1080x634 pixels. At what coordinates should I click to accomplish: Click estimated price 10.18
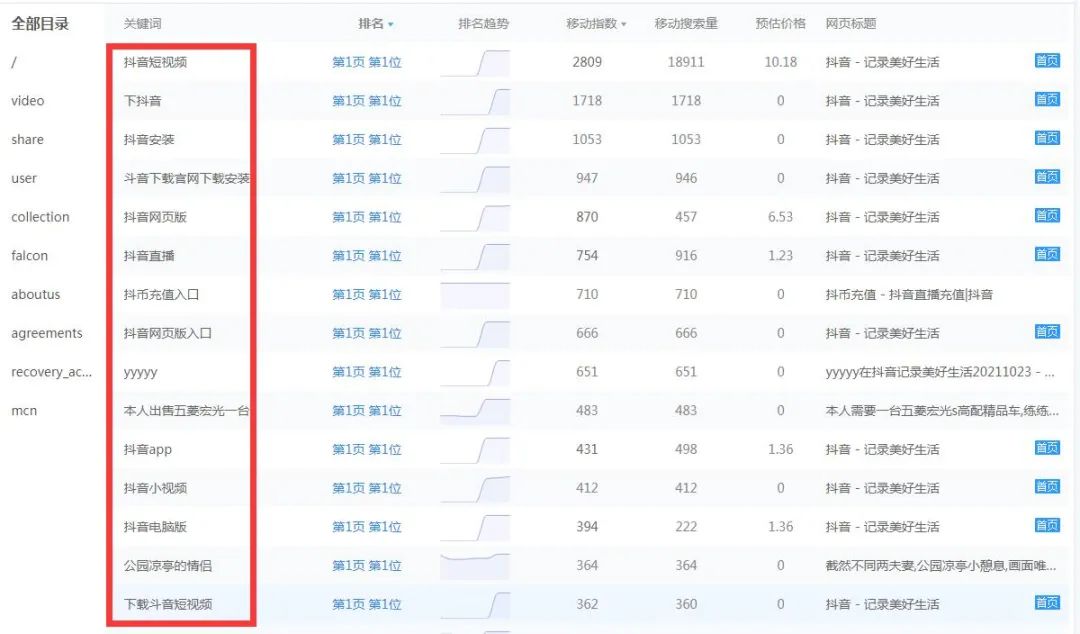pyautogui.click(x=780, y=62)
